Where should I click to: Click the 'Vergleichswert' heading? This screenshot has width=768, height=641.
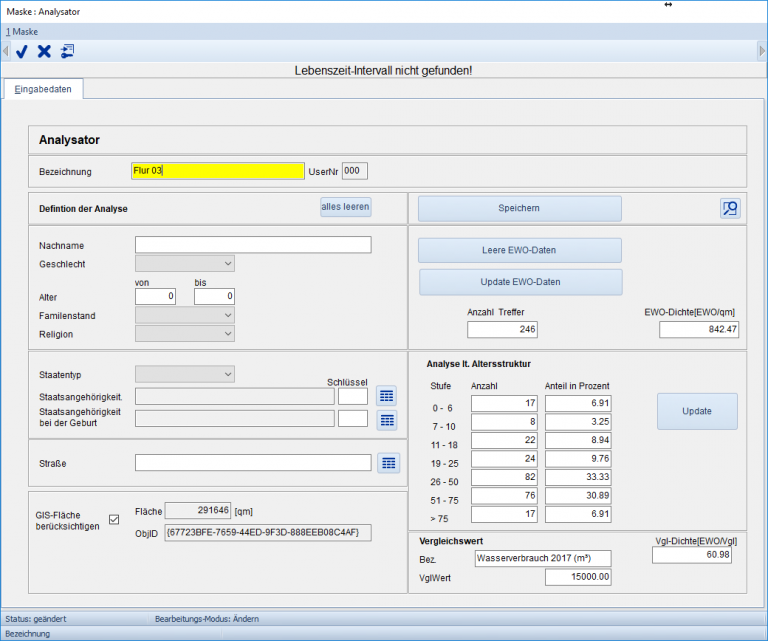coord(451,541)
